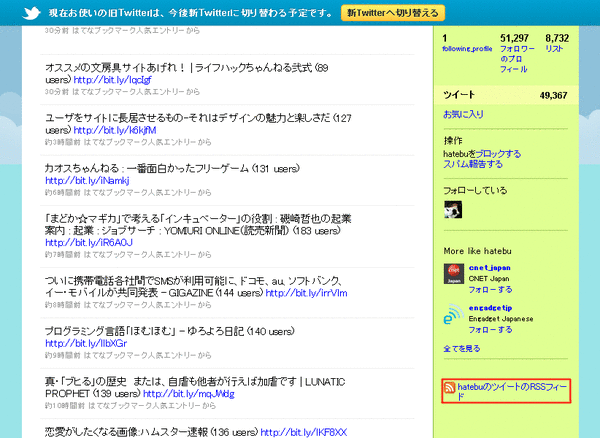The width and height of the screenshot is (600, 438).
Task: Open the bit.ly/irrVlm link
Action: (x=307, y=293)
